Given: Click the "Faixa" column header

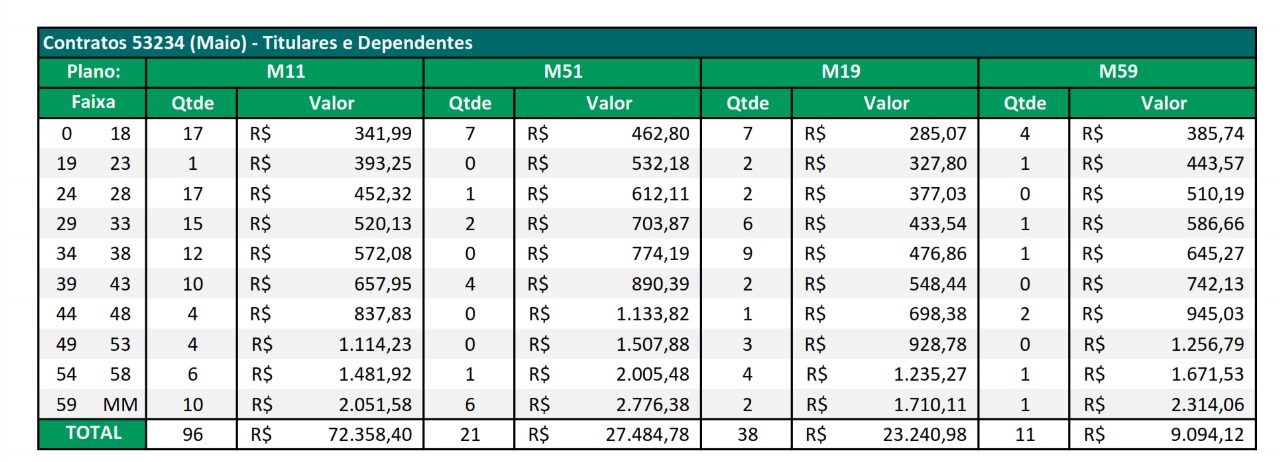Looking at the screenshot, I should click(x=93, y=102).
